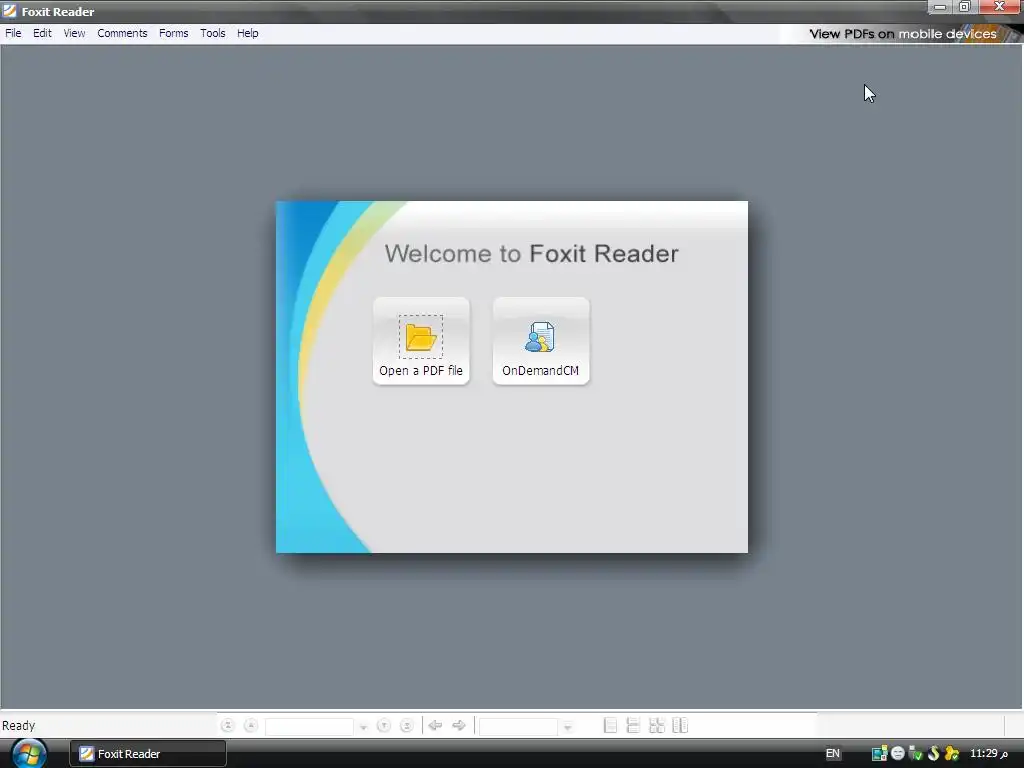Select continuous page layout icon
This screenshot has width=1024, height=768.
[x=633, y=726]
